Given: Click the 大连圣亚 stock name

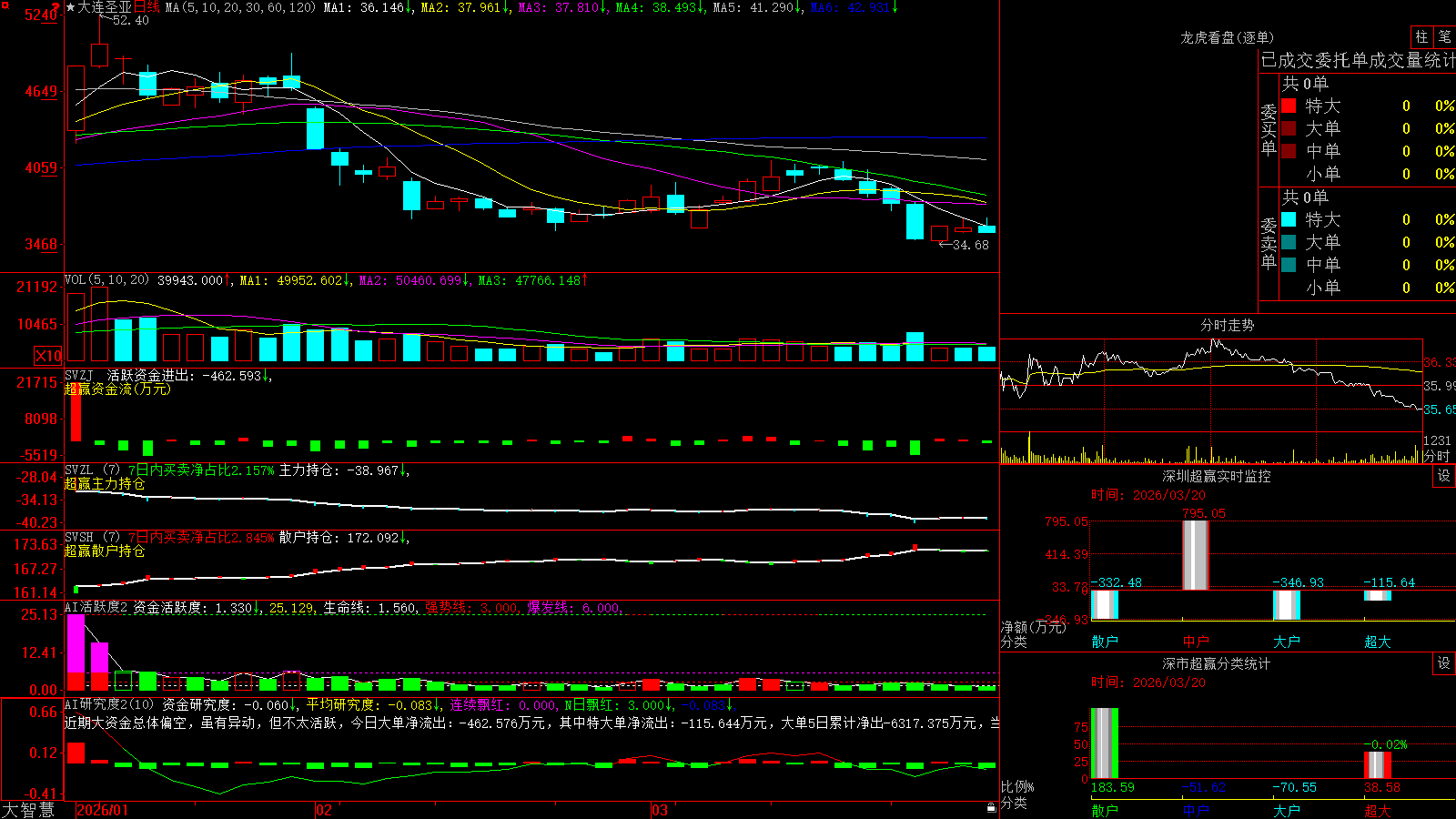Looking at the screenshot, I should [105, 7].
